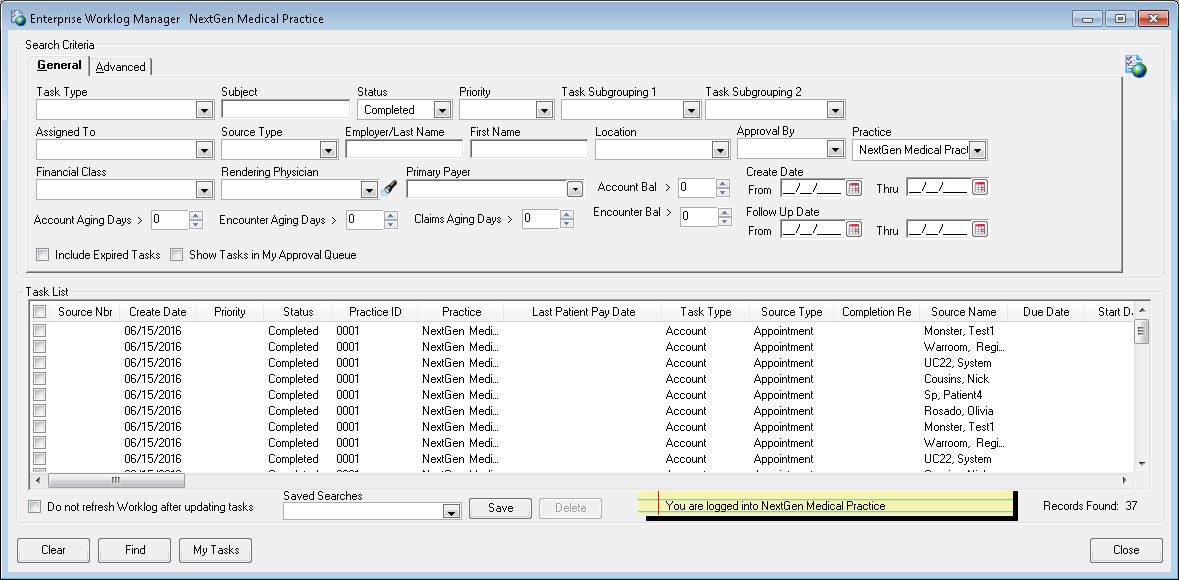Sort by Practice ID column header
This screenshot has height=580, width=1179.
click(374, 311)
